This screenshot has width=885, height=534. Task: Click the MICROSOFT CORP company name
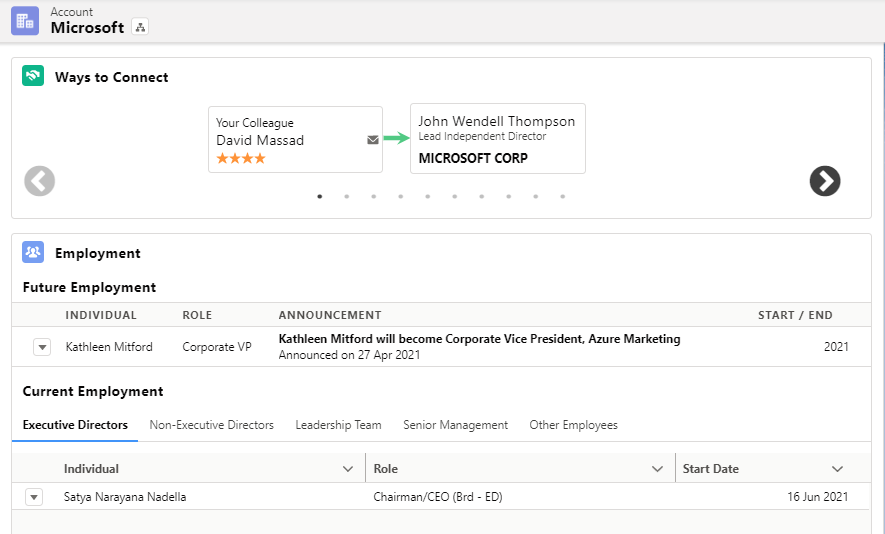tap(473, 158)
